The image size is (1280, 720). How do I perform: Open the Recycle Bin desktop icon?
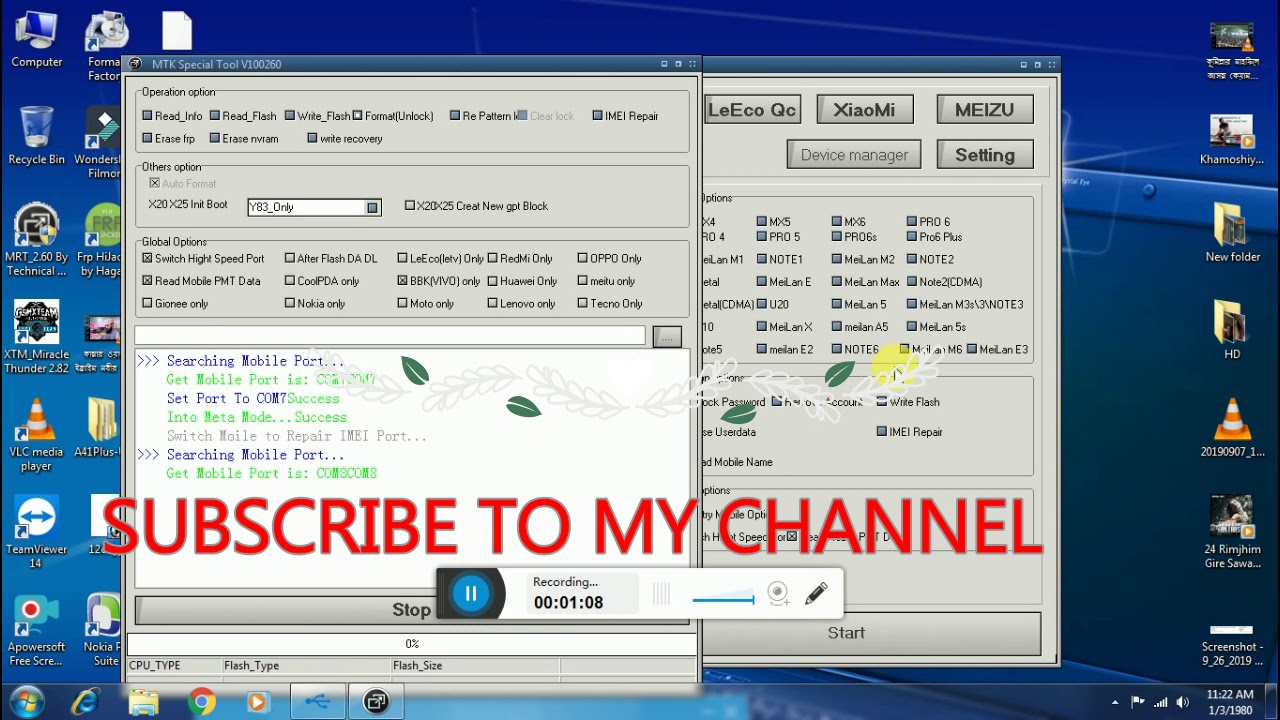click(x=36, y=136)
